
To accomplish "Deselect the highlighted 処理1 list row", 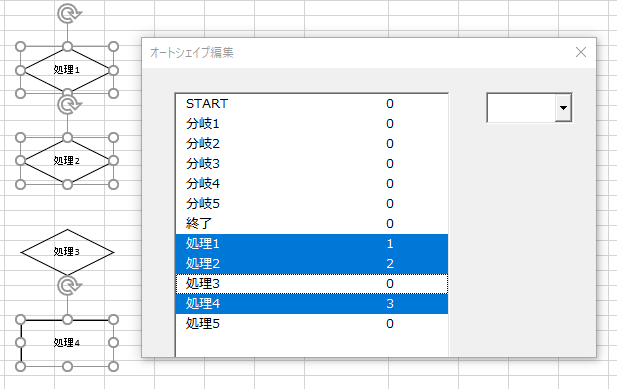I will [312, 244].
